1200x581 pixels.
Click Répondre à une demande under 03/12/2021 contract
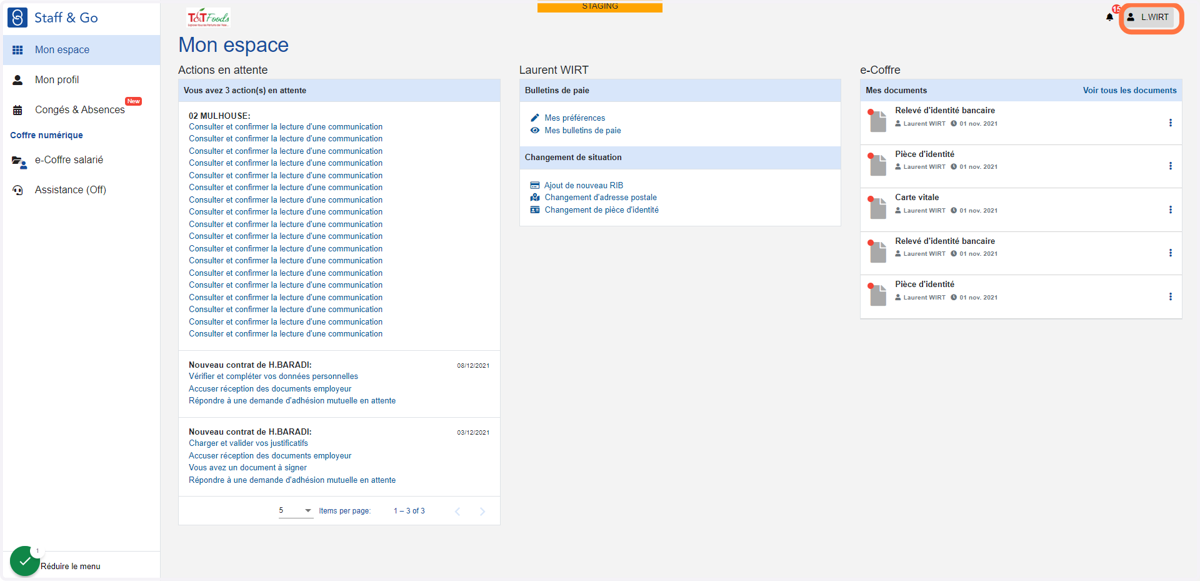coord(292,480)
